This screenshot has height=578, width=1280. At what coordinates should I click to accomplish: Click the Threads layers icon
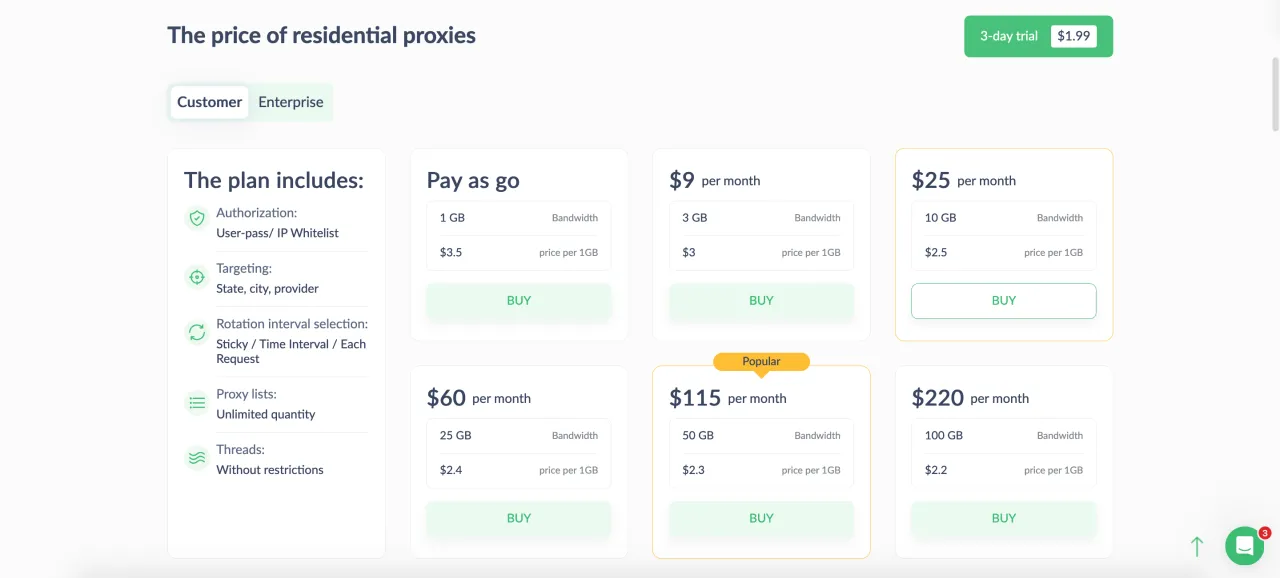[x=197, y=459]
